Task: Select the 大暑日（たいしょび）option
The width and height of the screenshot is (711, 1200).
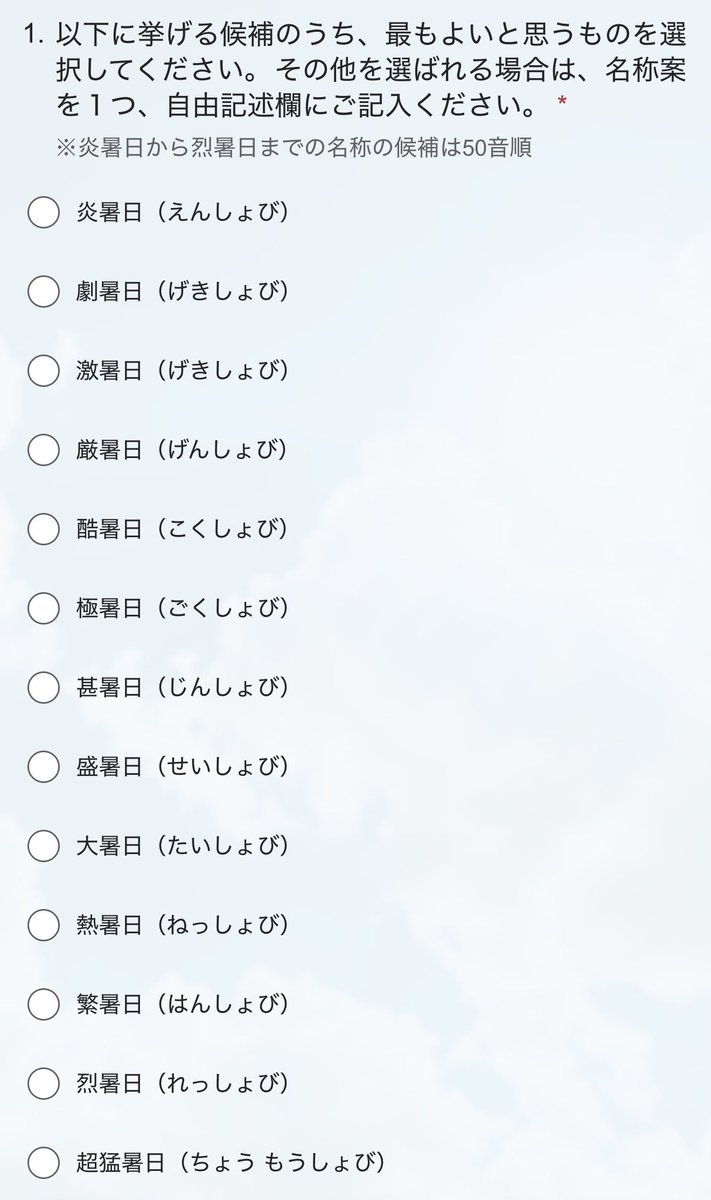Action: [43, 846]
